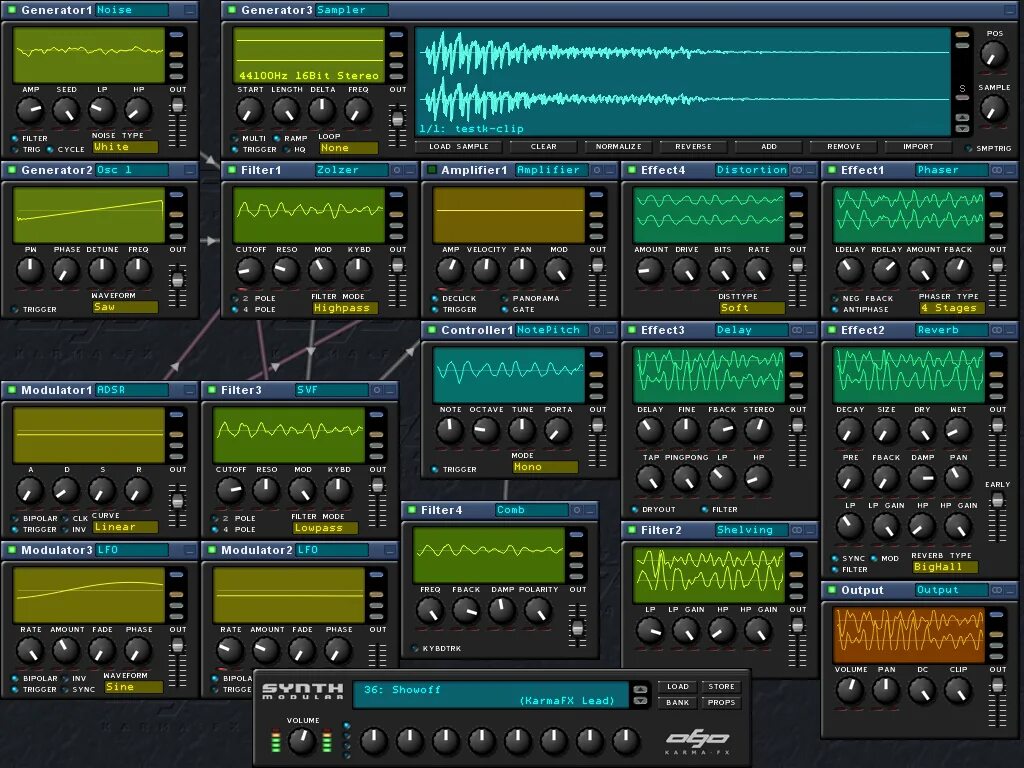Click Filter4 Comb type selector
1024x768 pixels.
tap(532, 510)
